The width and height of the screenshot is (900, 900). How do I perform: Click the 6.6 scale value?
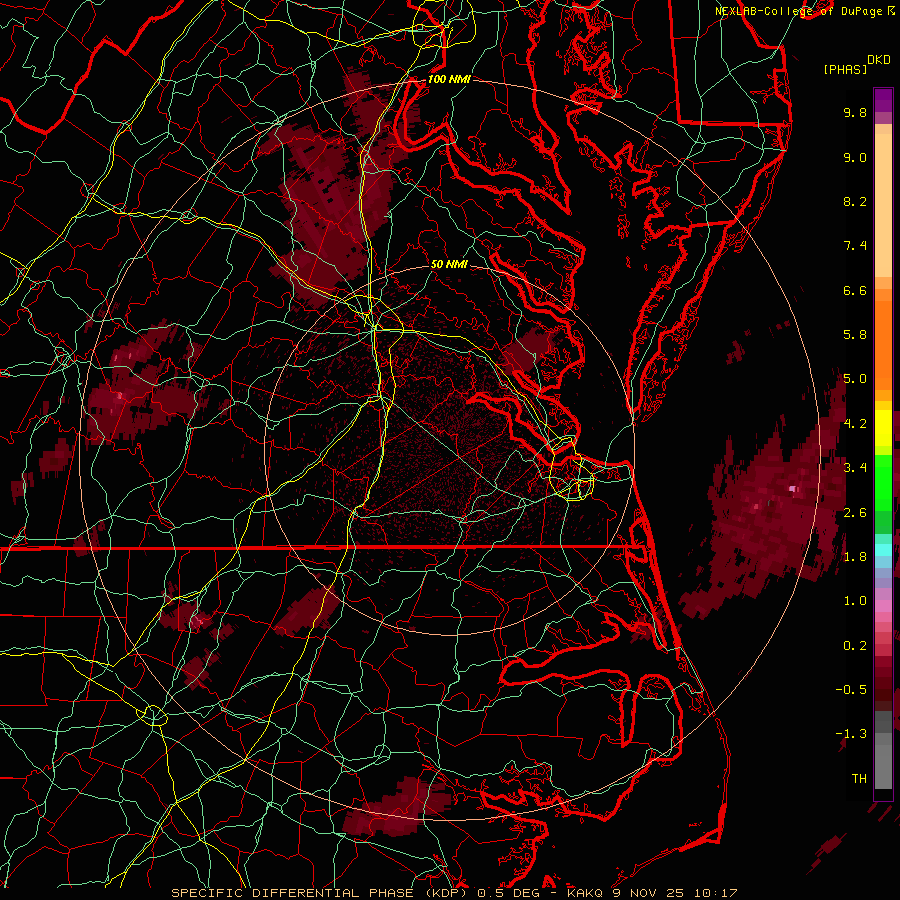tap(855, 290)
